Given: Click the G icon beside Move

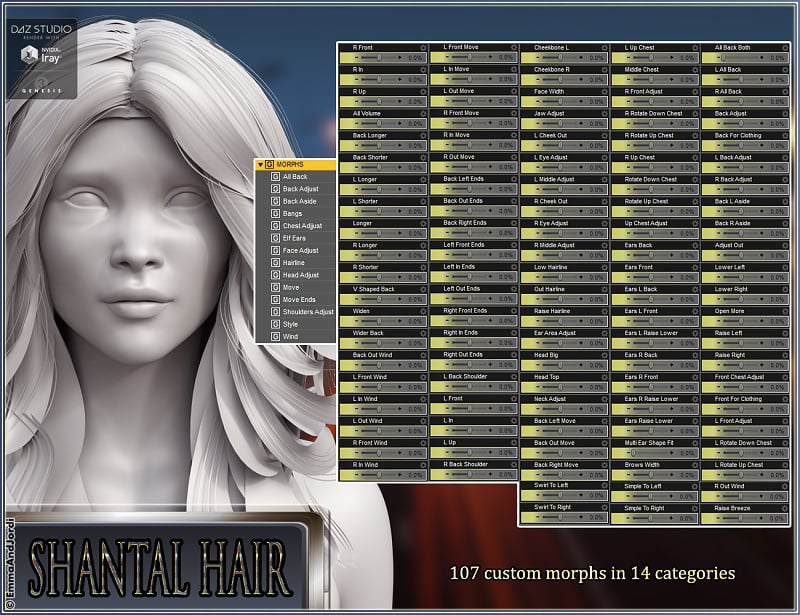Looking at the screenshot, I should coord(276,287).
